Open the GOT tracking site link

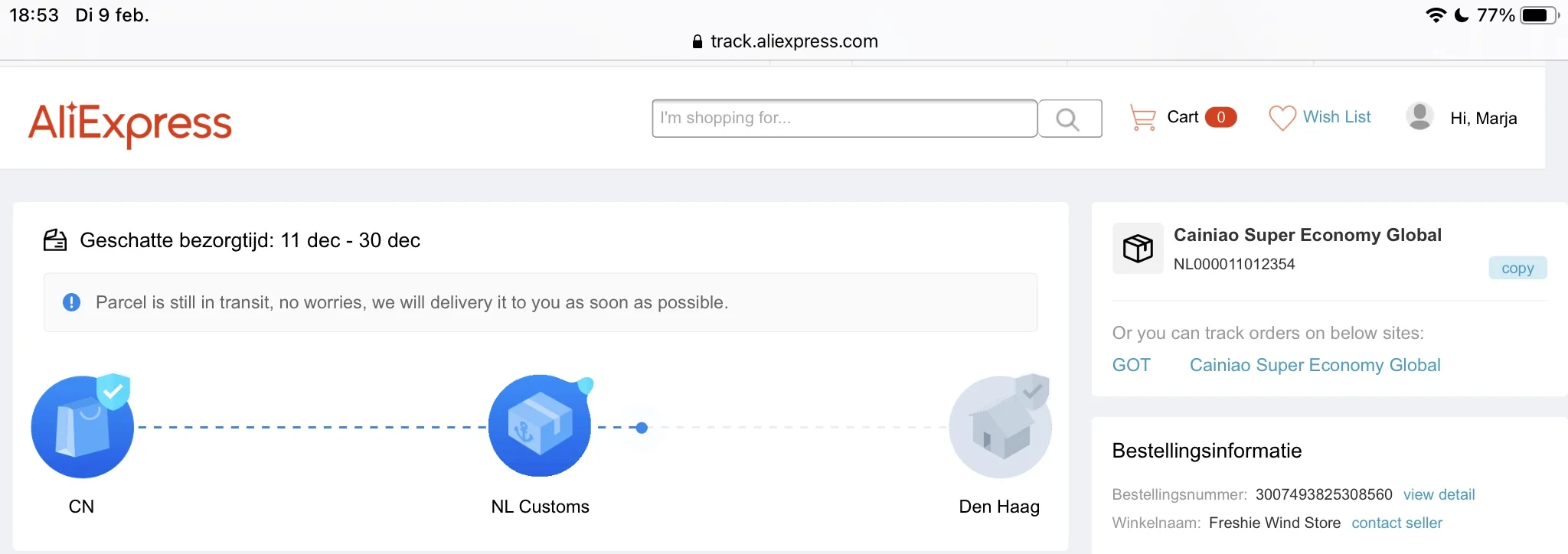point(1131,365)
